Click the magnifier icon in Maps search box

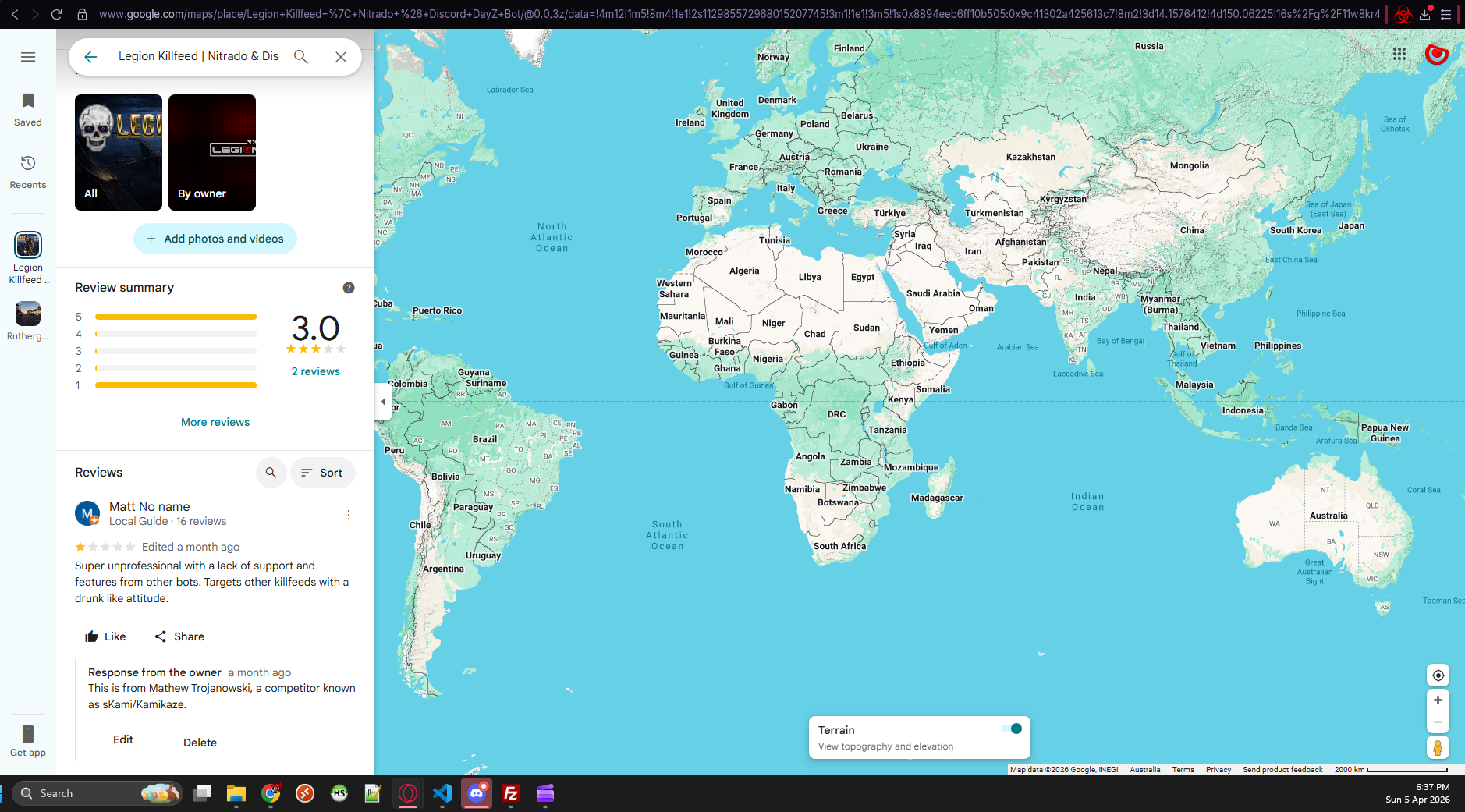click(x=300, y=57)
